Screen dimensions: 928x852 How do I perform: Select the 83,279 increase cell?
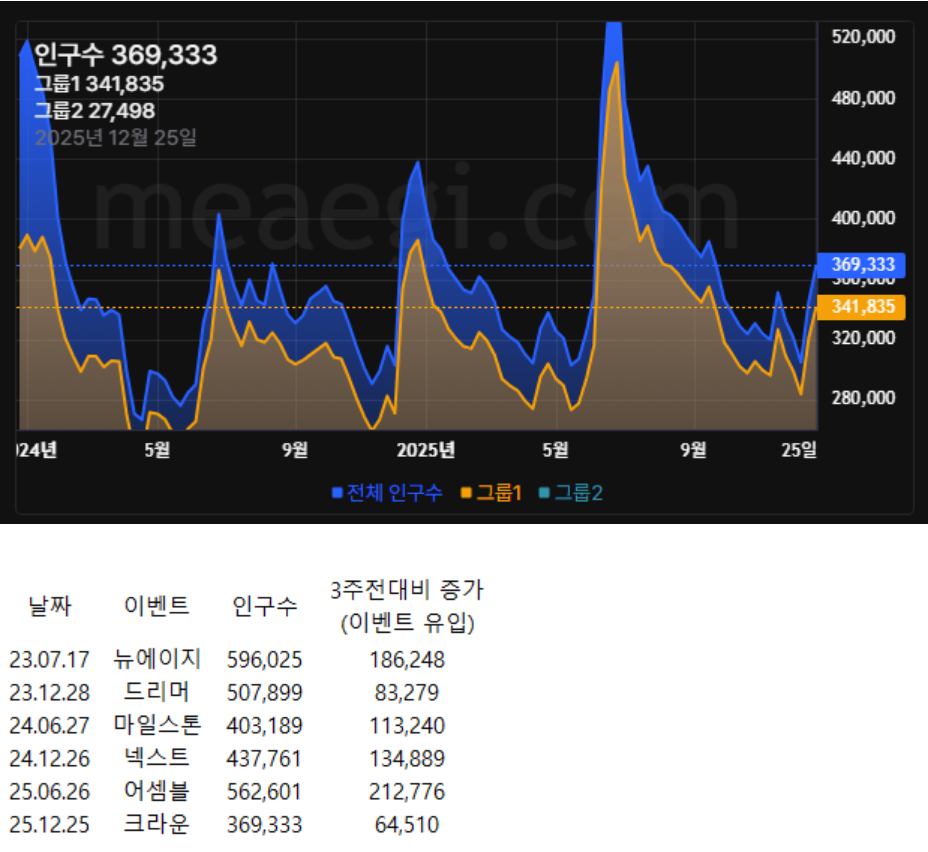pos(407,693)
